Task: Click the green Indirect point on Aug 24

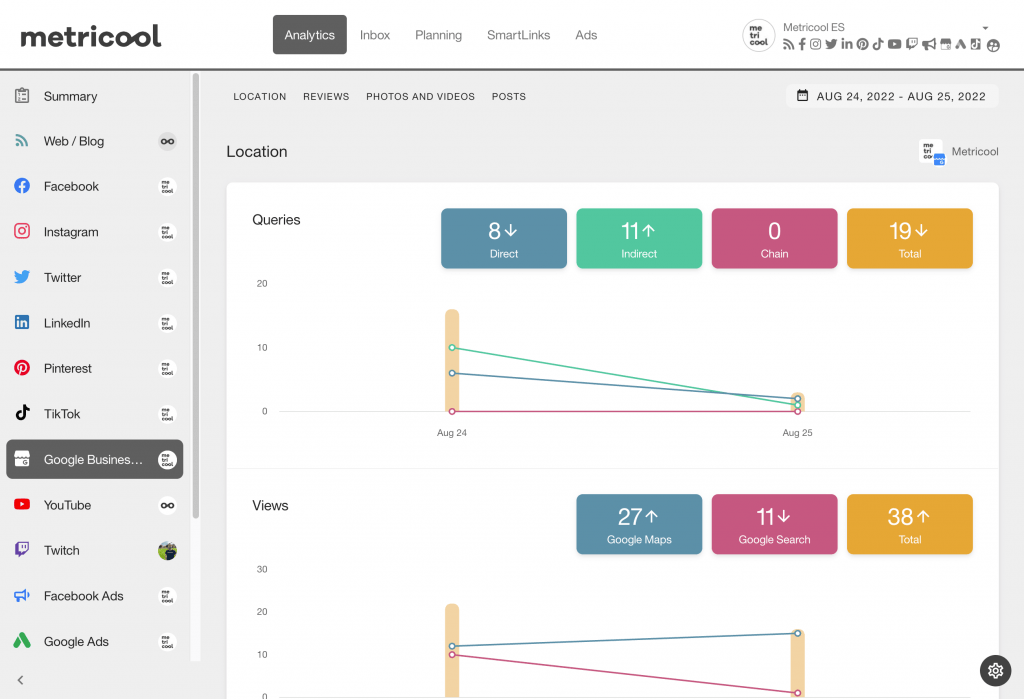Action: point(452,348)
